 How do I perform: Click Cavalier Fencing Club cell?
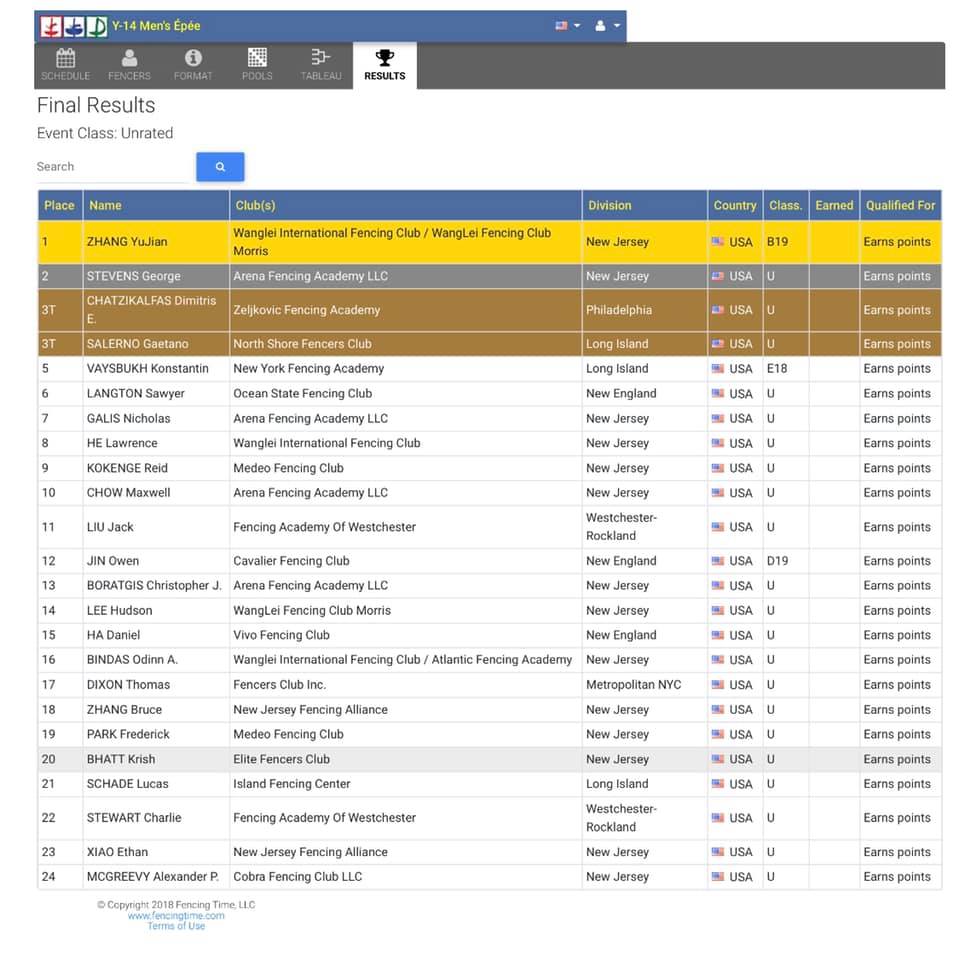405,561
